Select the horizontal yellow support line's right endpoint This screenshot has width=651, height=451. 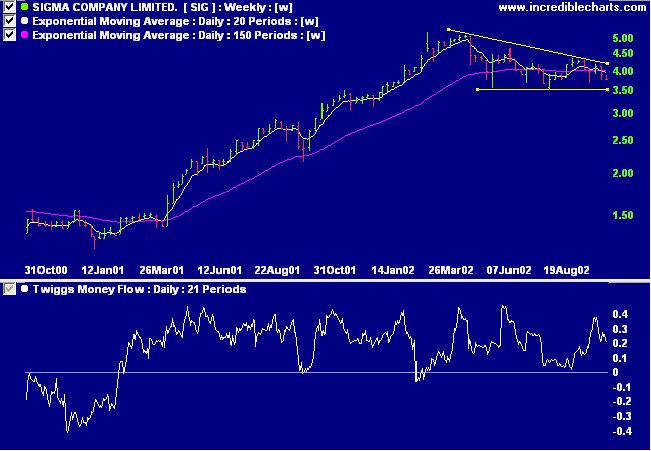607,89
